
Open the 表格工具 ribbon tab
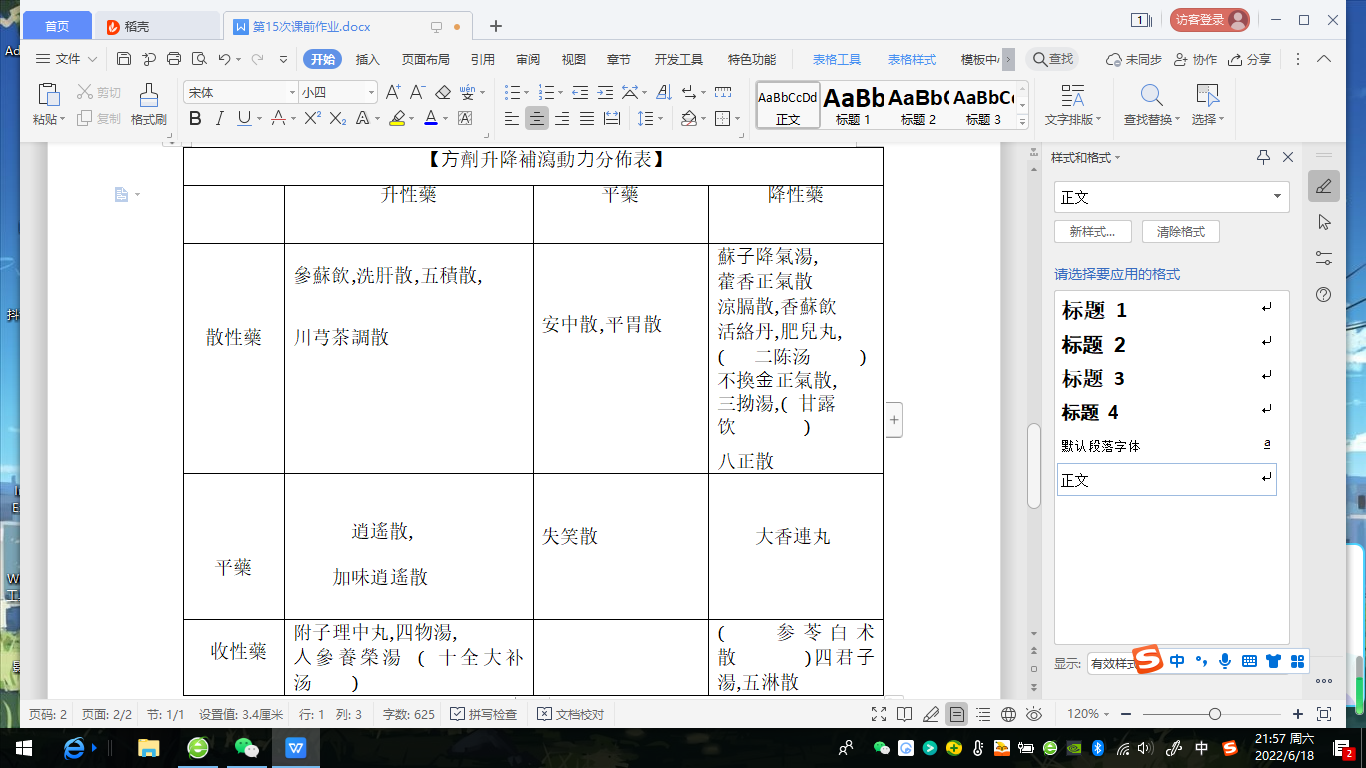coord(837,59)
